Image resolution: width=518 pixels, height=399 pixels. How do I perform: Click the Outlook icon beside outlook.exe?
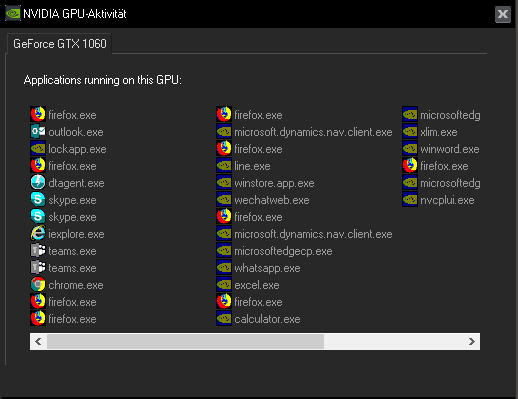[38, 132]
